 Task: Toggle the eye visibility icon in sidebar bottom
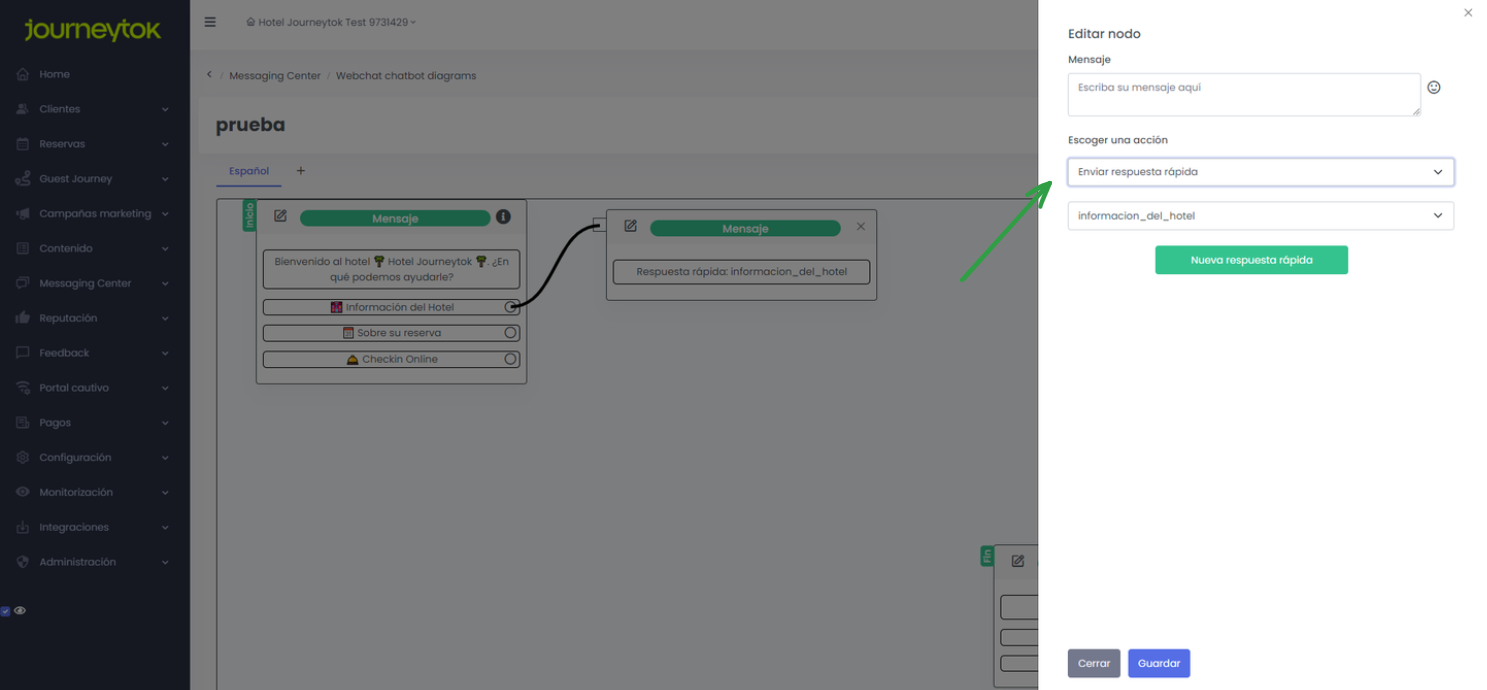pyautogui.click(x=20, y=610)
